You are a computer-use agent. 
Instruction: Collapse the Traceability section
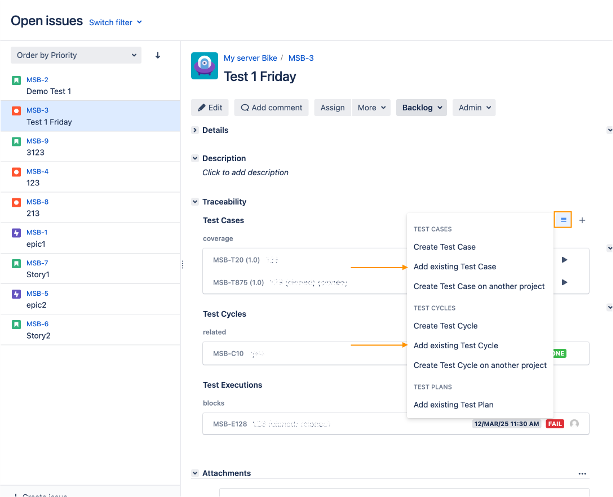195,202
